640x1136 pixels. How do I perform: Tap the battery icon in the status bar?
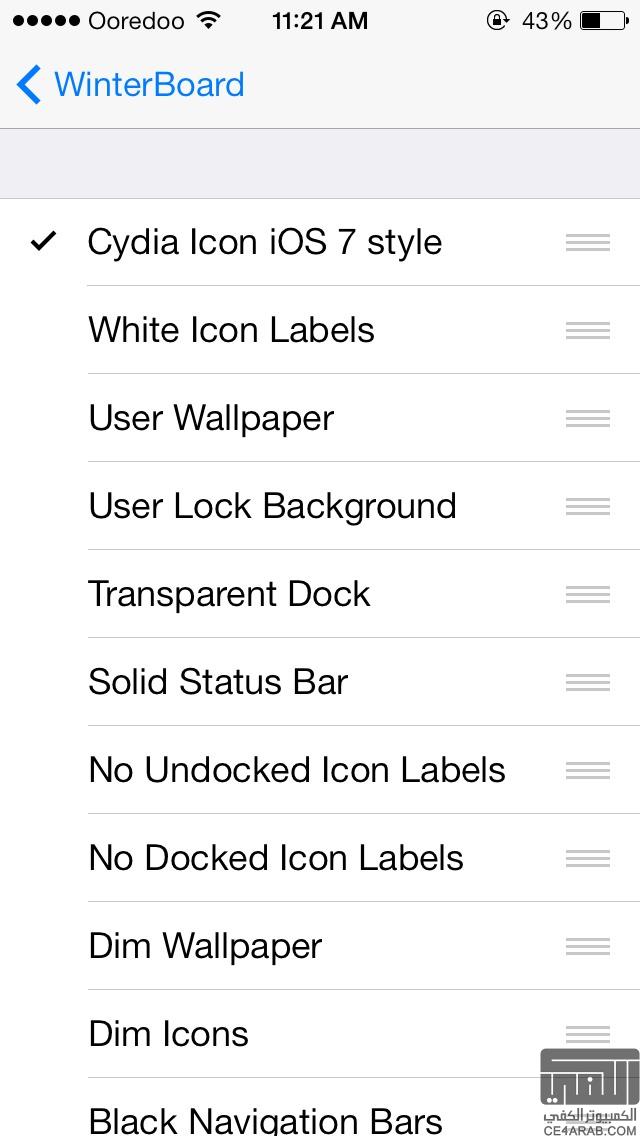(604, 20)
